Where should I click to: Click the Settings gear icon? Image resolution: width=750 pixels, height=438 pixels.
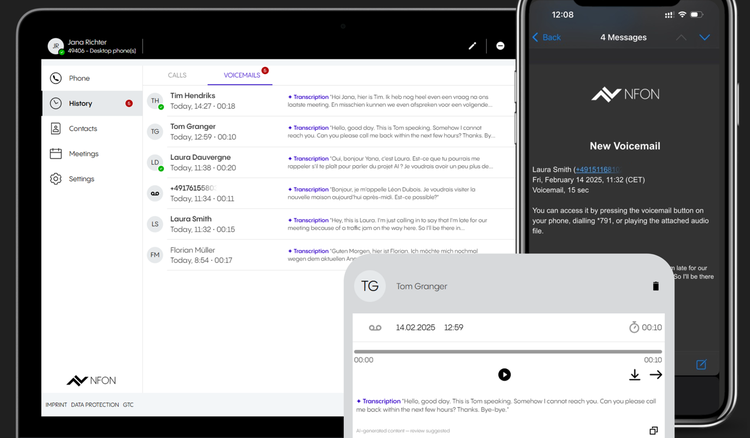pos(56,179)
